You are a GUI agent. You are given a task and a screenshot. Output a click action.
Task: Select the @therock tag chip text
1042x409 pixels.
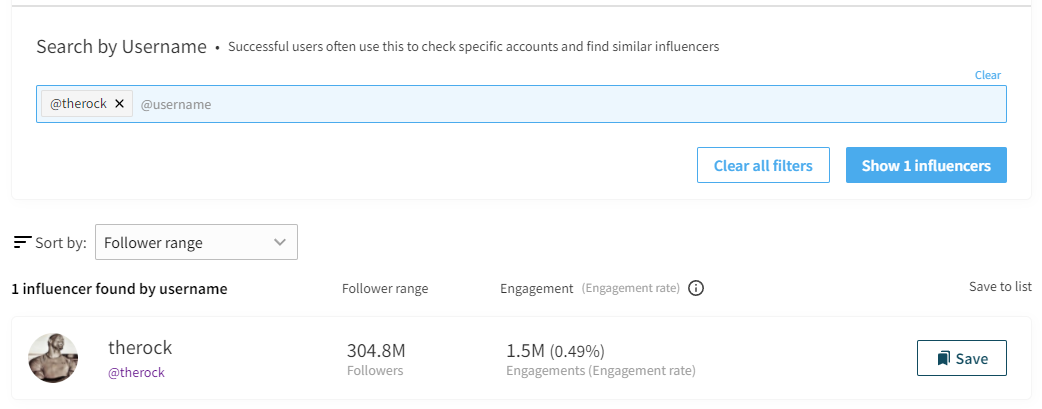pos(78,104)
